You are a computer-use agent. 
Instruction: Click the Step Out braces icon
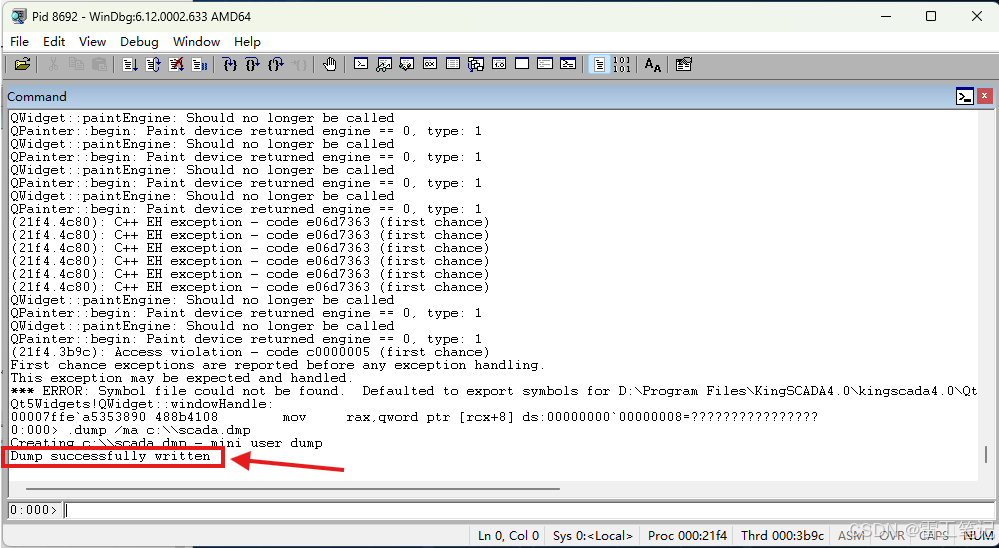(276, 64)
